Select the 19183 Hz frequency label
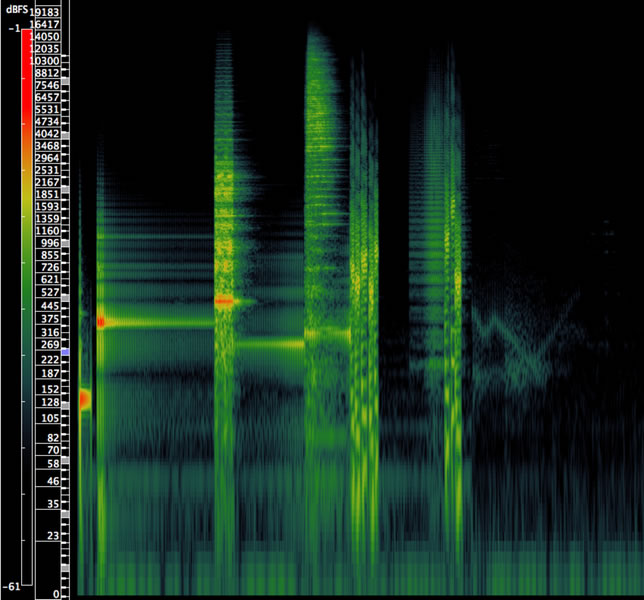The width and height of the screenshot is (644, 600). 46,13
